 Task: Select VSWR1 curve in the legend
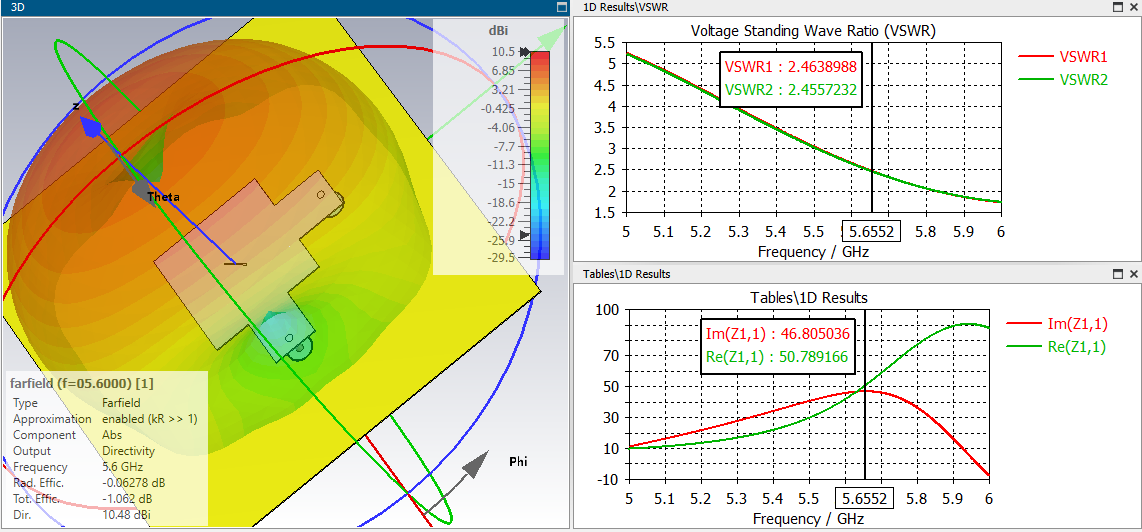point(1061,57)
